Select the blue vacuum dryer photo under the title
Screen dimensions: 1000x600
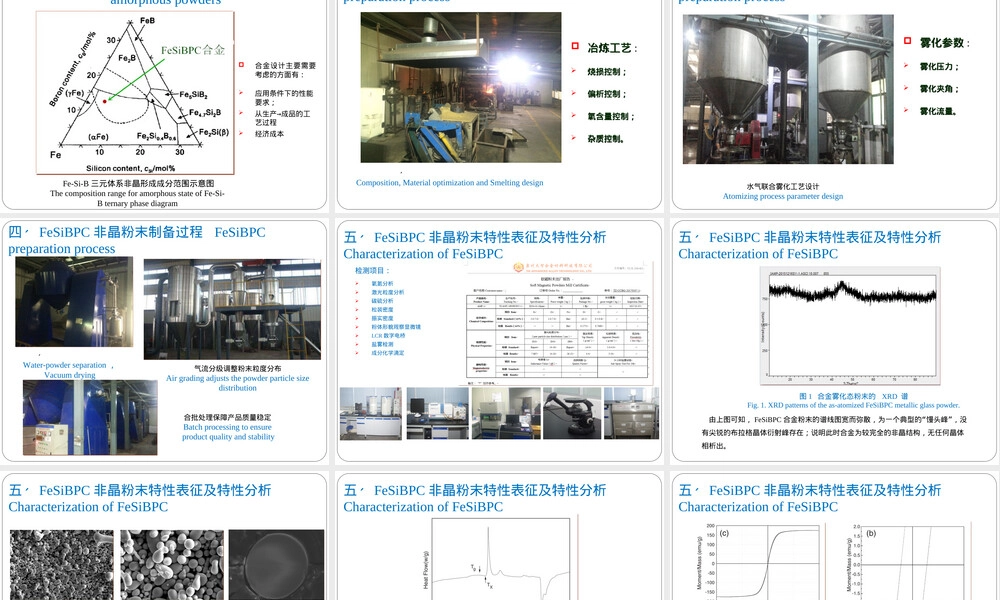coord(74,302)
